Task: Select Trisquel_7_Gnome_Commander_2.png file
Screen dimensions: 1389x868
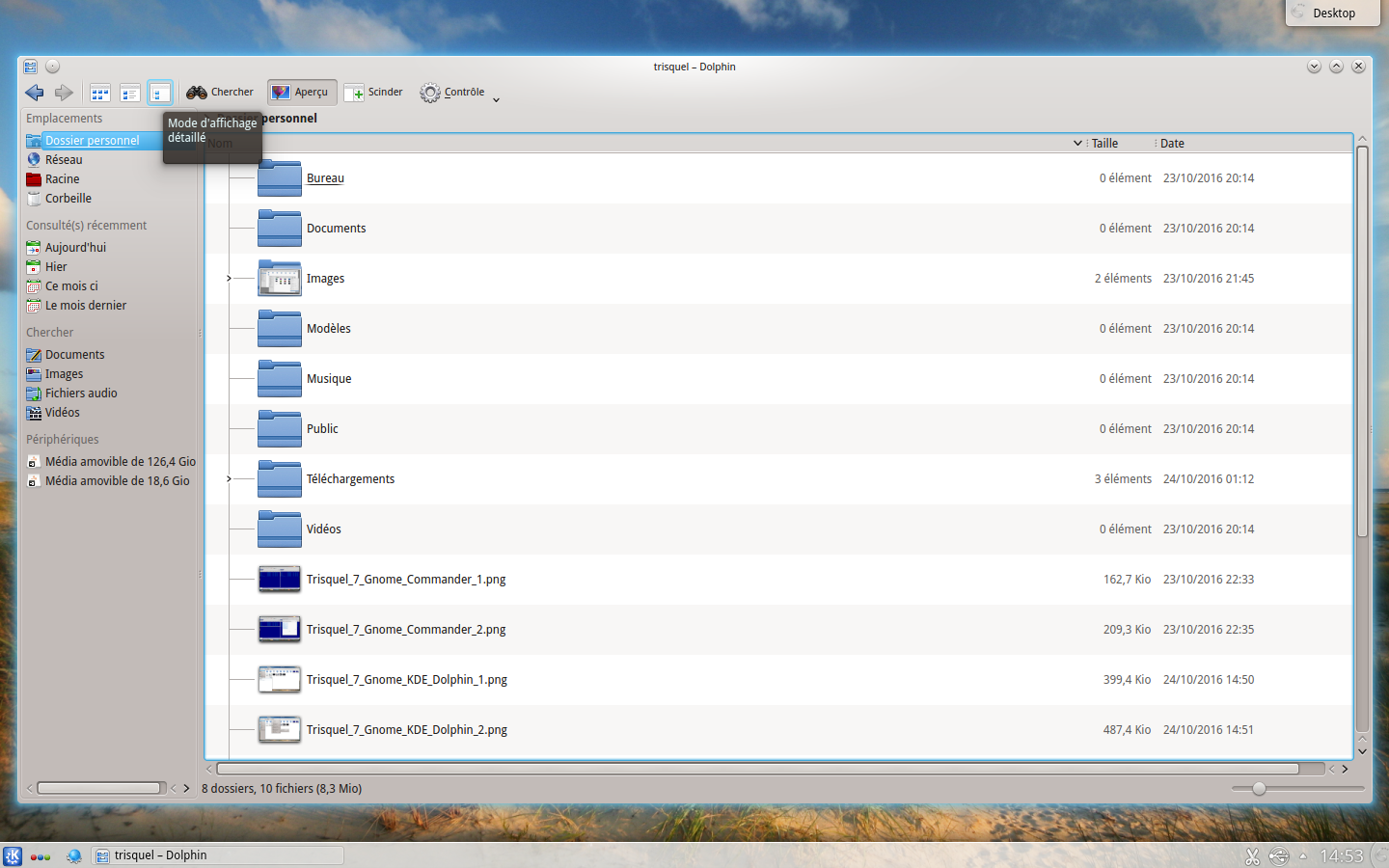Action: point(406,630)
